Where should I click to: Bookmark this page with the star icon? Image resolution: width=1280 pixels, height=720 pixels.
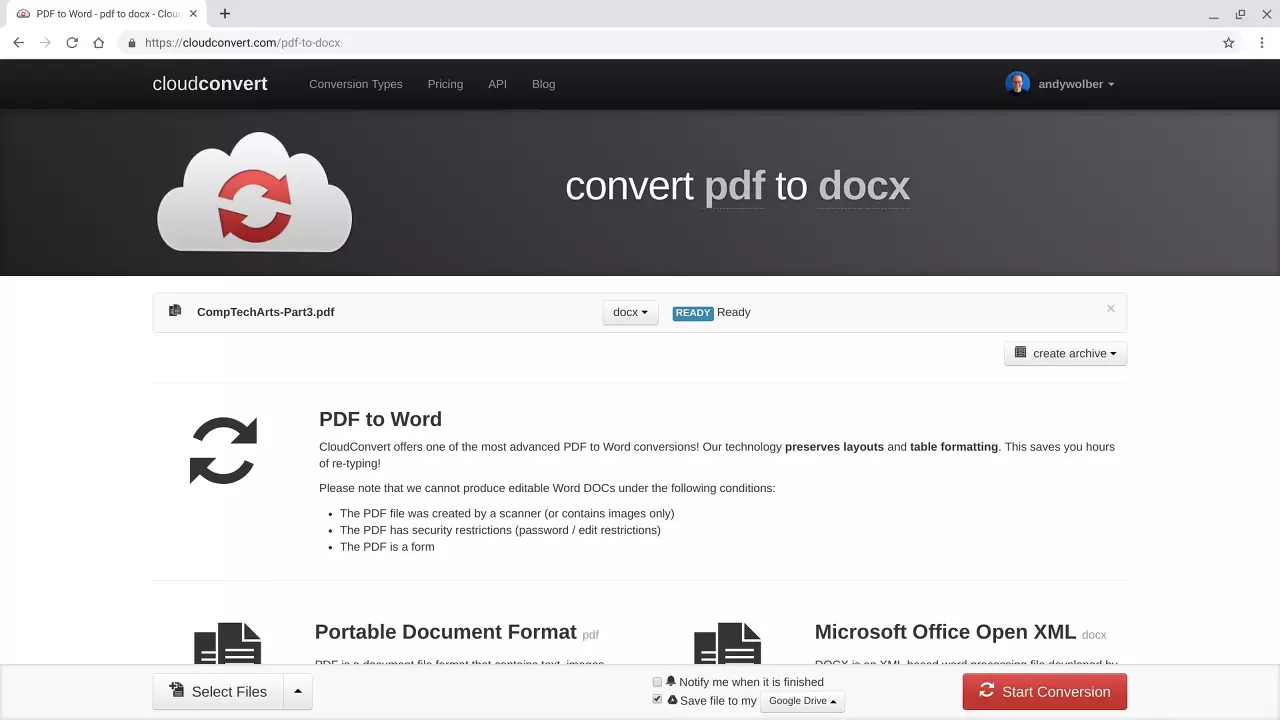[1228, 43]
